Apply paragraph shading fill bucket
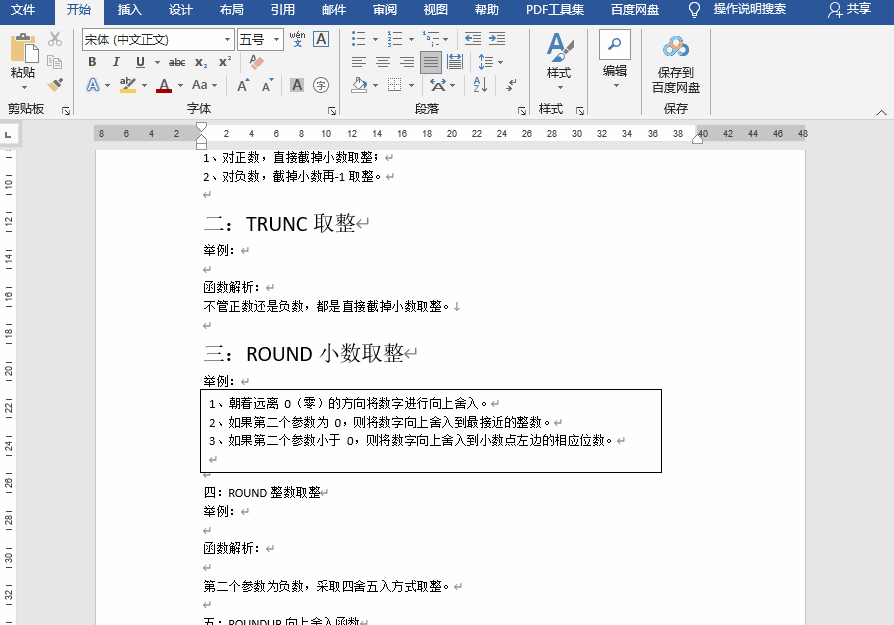Image resolution: width=894 pixels, height=625 pixels. (359, 86)
